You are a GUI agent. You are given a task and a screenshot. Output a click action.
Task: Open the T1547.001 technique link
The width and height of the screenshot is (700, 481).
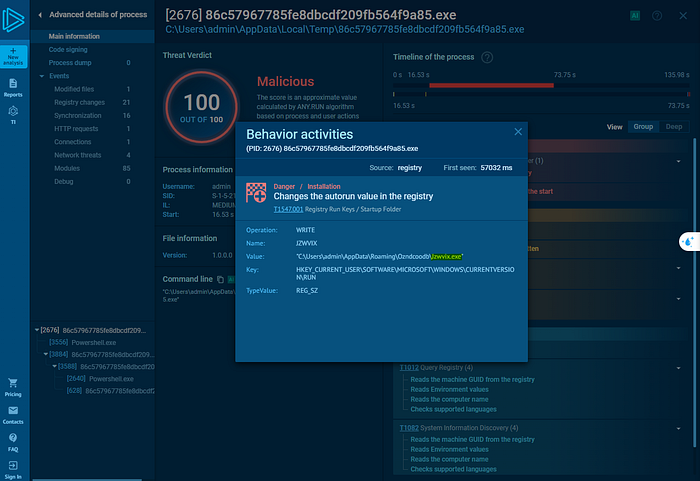point(288,209)
